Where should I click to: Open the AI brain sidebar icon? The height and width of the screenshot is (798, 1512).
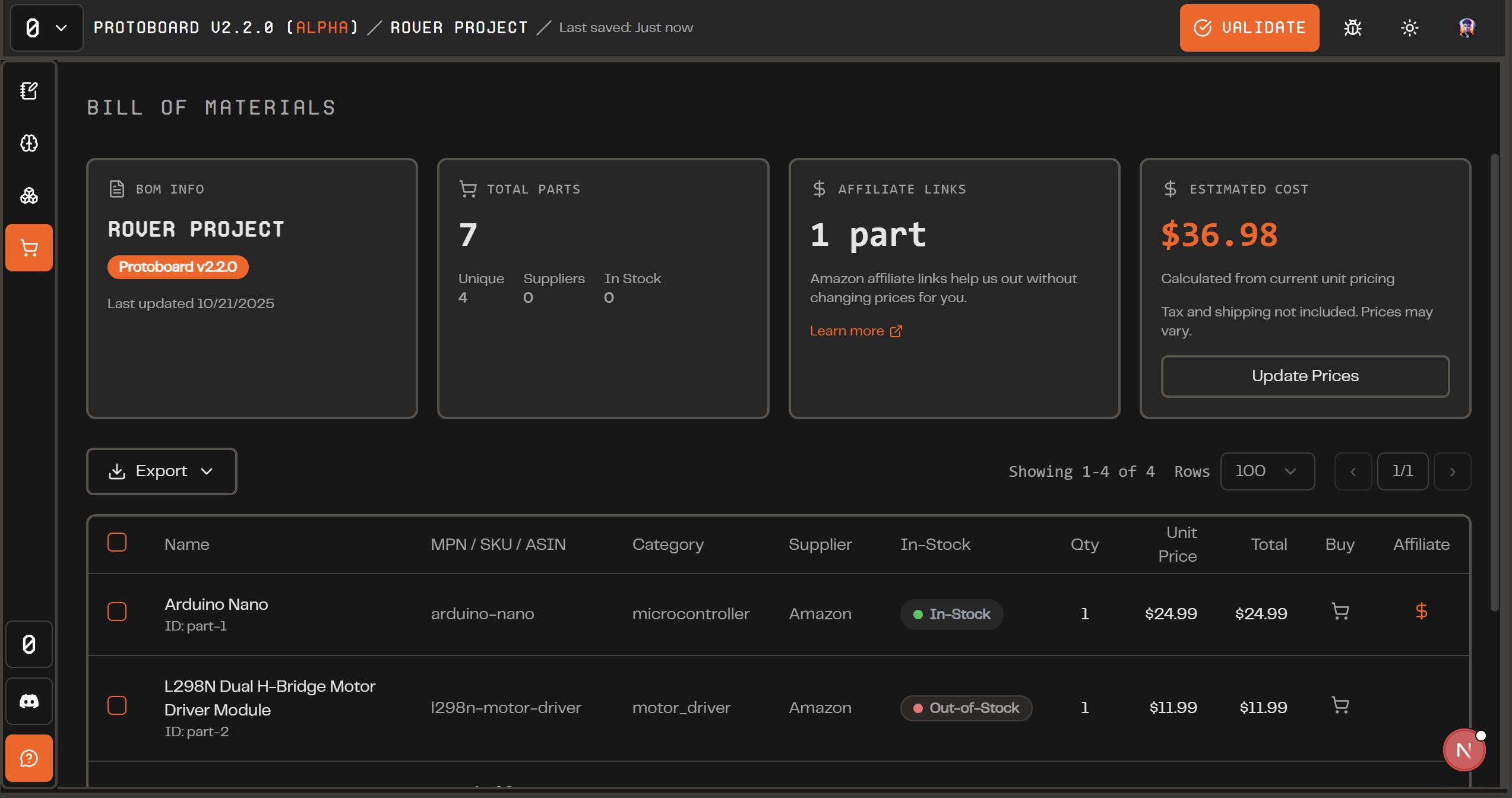click(x=29, y=143)
